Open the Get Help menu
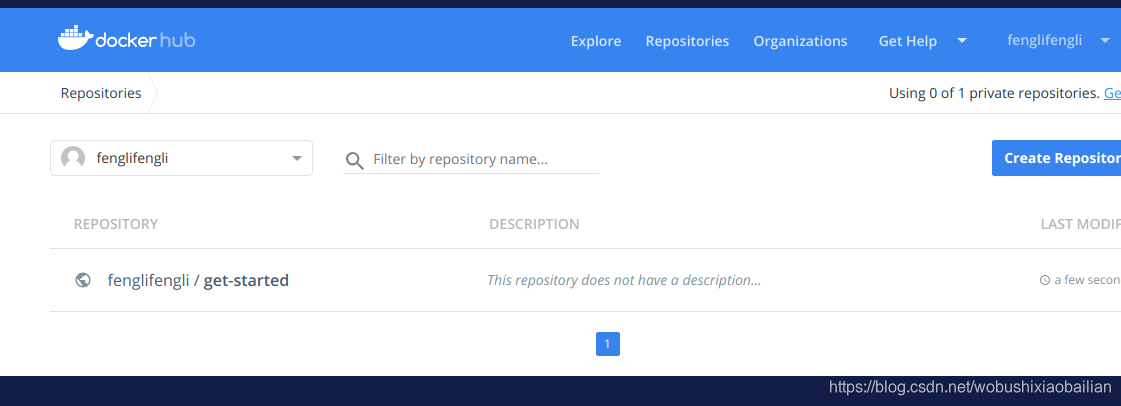Viewport: 1121px width, 406px height. point(907,41)
